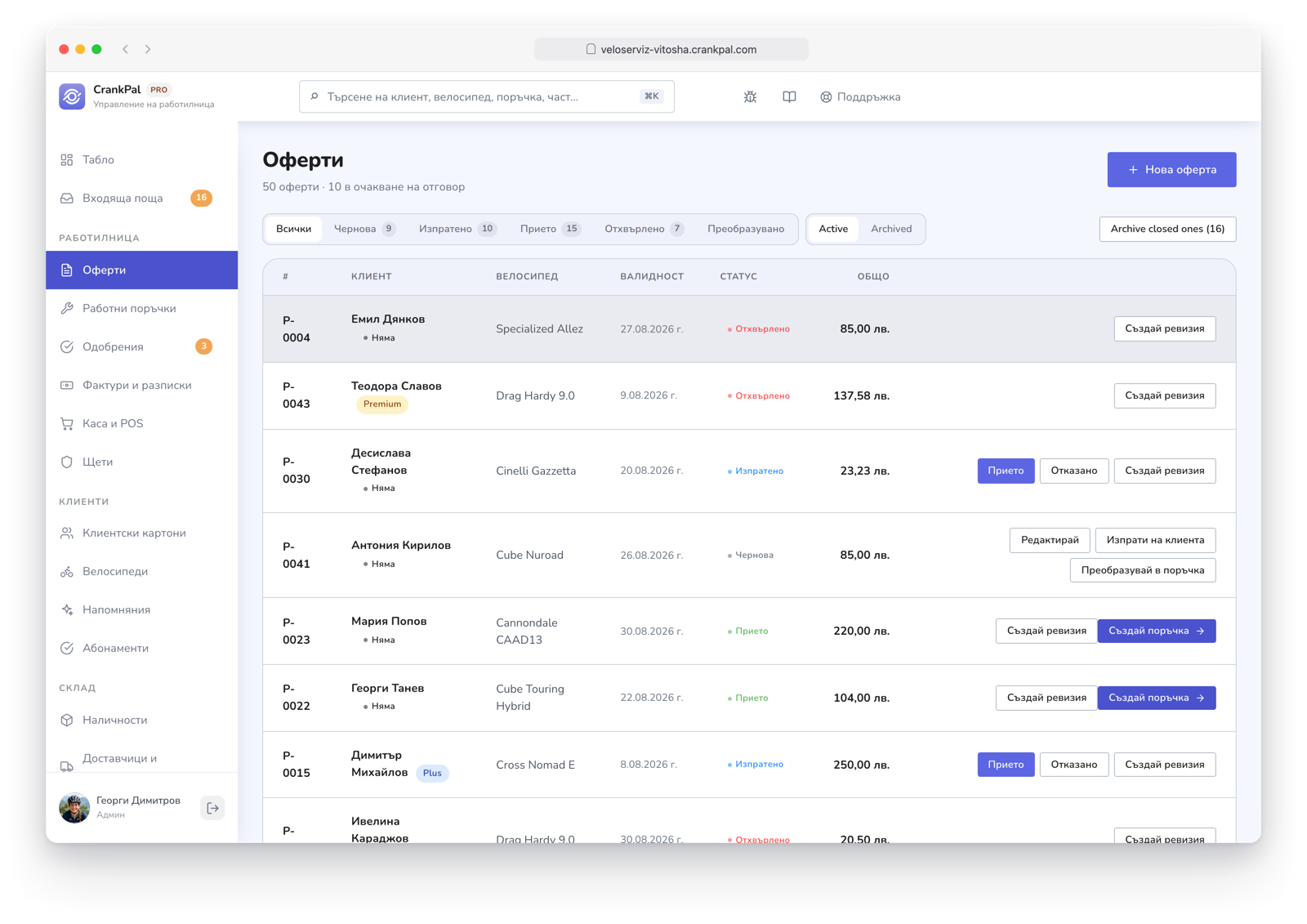Image resolution: width=1307 pixels, height=924 pixels.
Task: Click offer number P-0004
Action: point(296,329)
